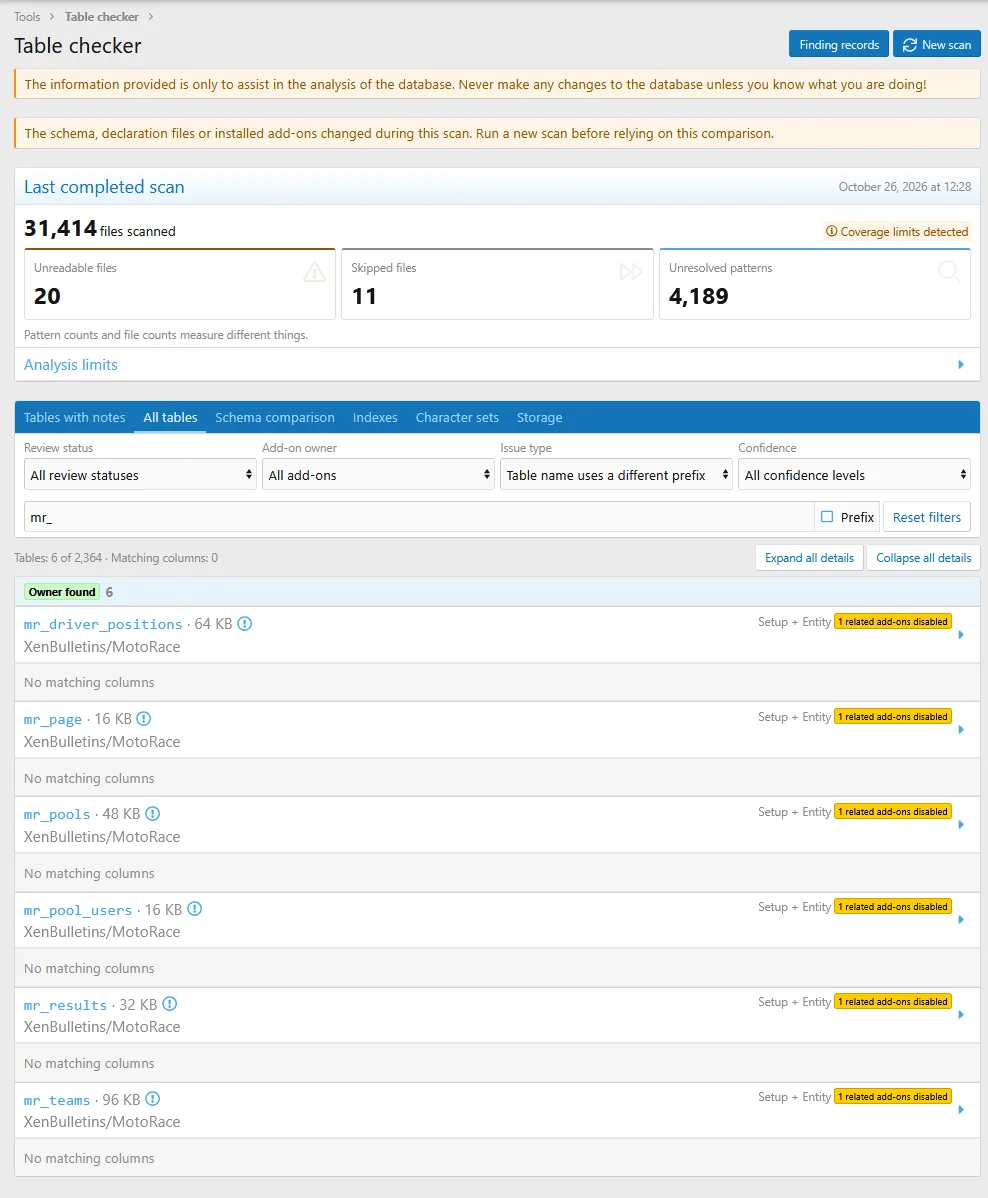Click disabled add-ons badge on mr_page row
The width and height of the screenshot is (988, 1198).
point(892,717)
